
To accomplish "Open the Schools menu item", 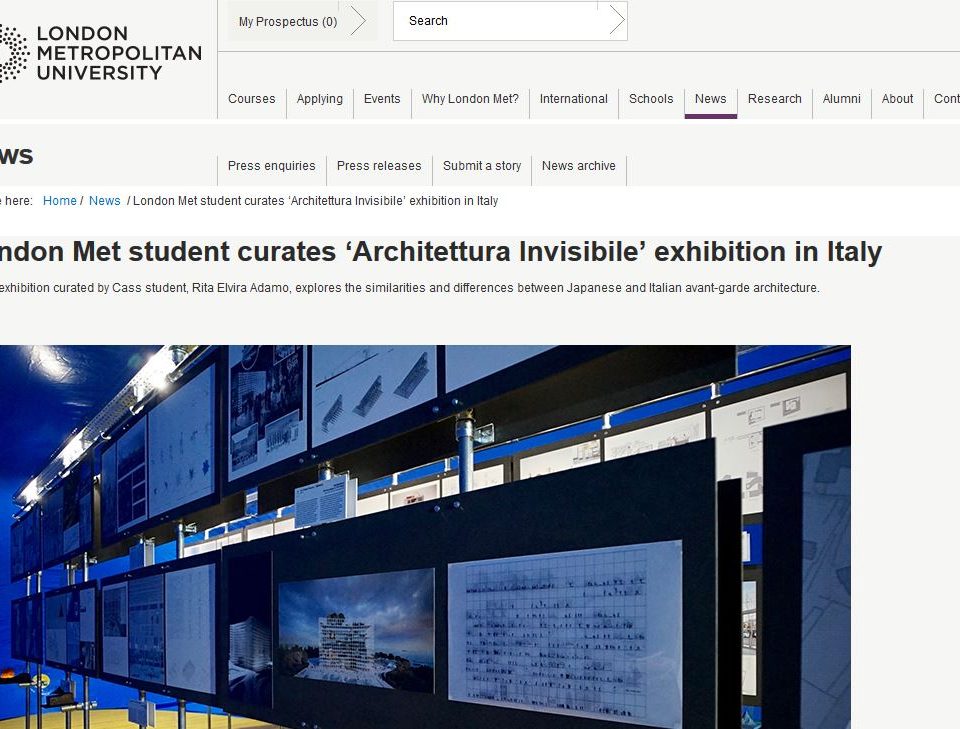I will tap(651, 99).
